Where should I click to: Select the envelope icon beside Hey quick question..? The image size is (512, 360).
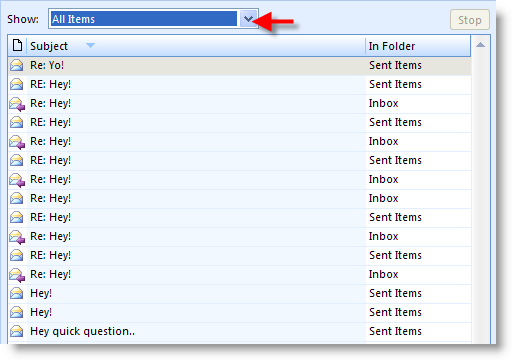coord(16,331)
